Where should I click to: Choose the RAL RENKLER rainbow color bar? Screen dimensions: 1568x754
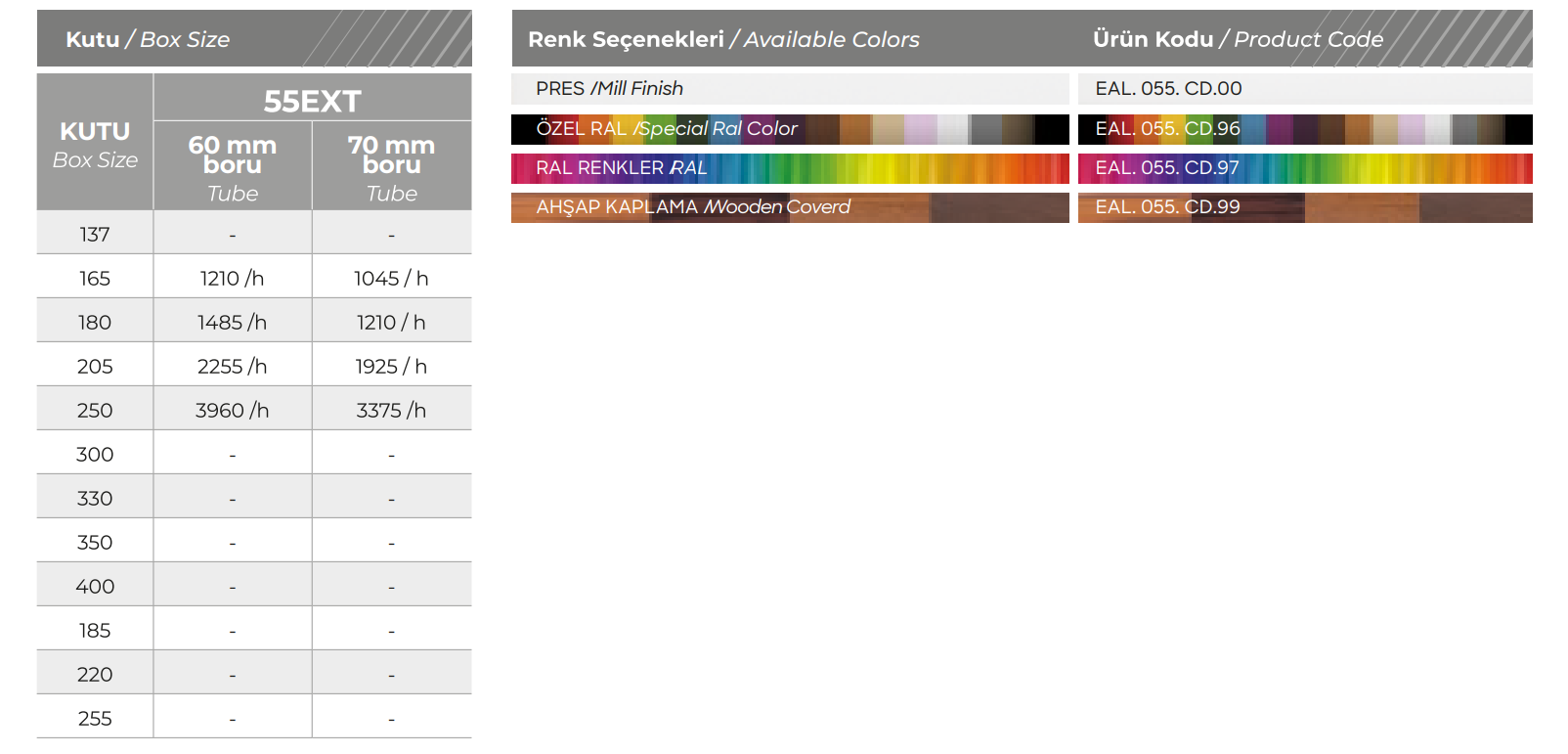click(789, 168)
